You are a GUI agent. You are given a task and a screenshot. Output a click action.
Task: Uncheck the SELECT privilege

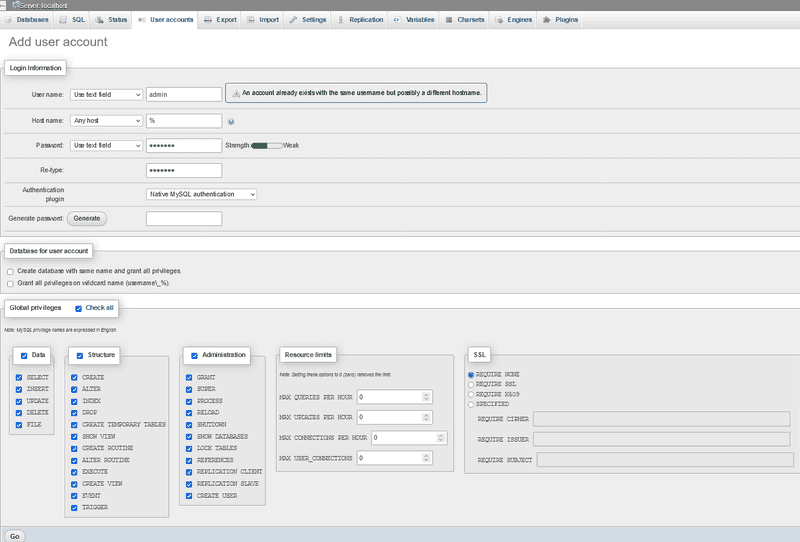19,378
